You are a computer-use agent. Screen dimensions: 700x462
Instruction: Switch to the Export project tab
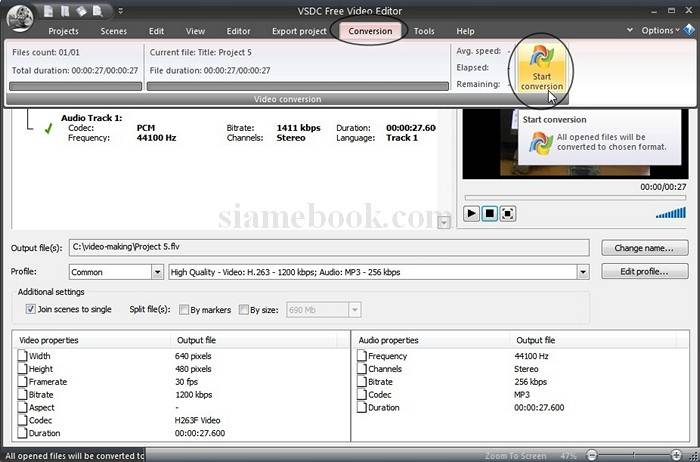point(300,31)
